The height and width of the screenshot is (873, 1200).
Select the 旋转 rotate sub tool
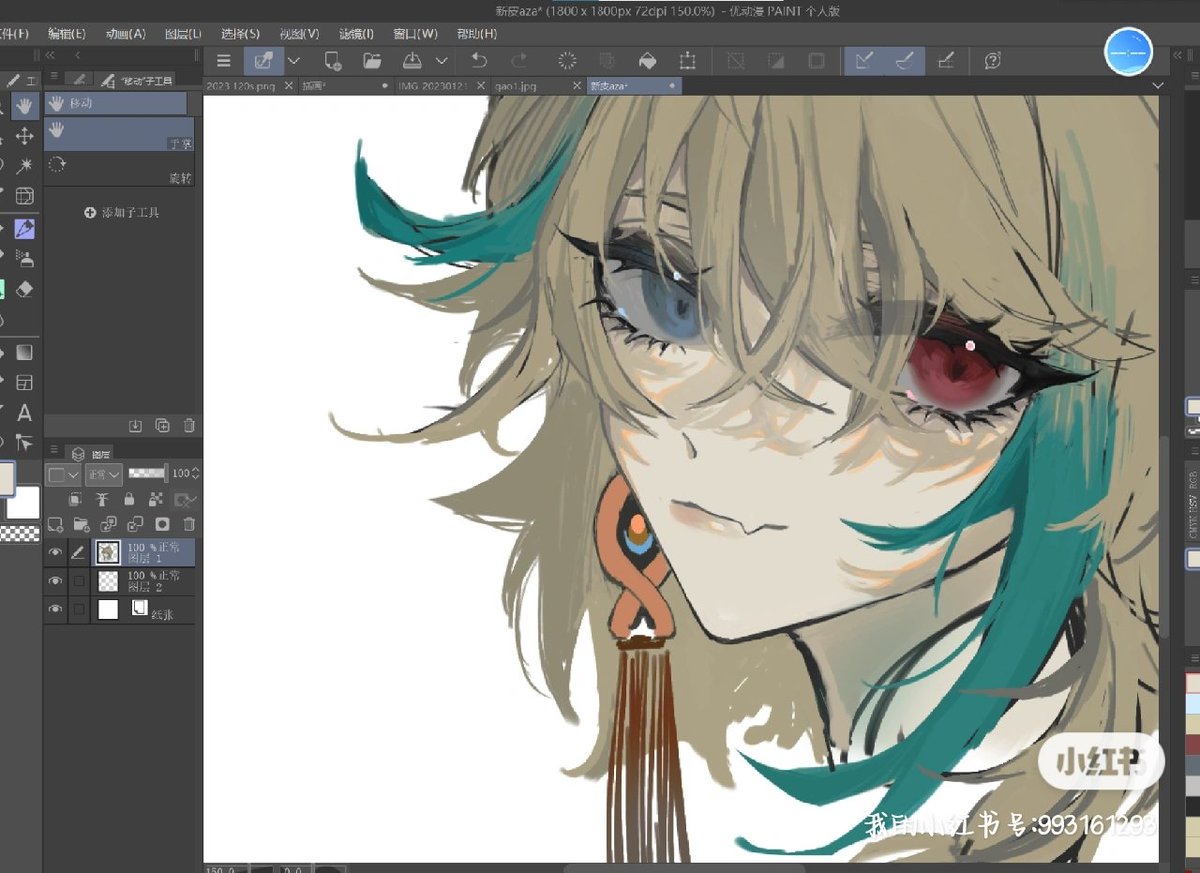click(x=119, y=167)
